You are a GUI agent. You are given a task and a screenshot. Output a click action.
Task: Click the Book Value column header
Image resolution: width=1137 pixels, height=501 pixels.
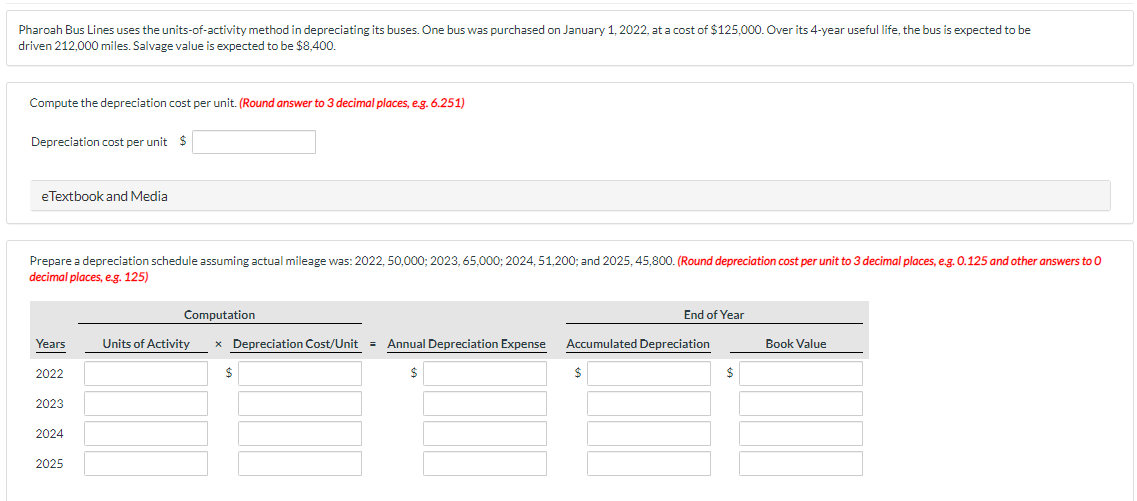[x=796, y=344]
